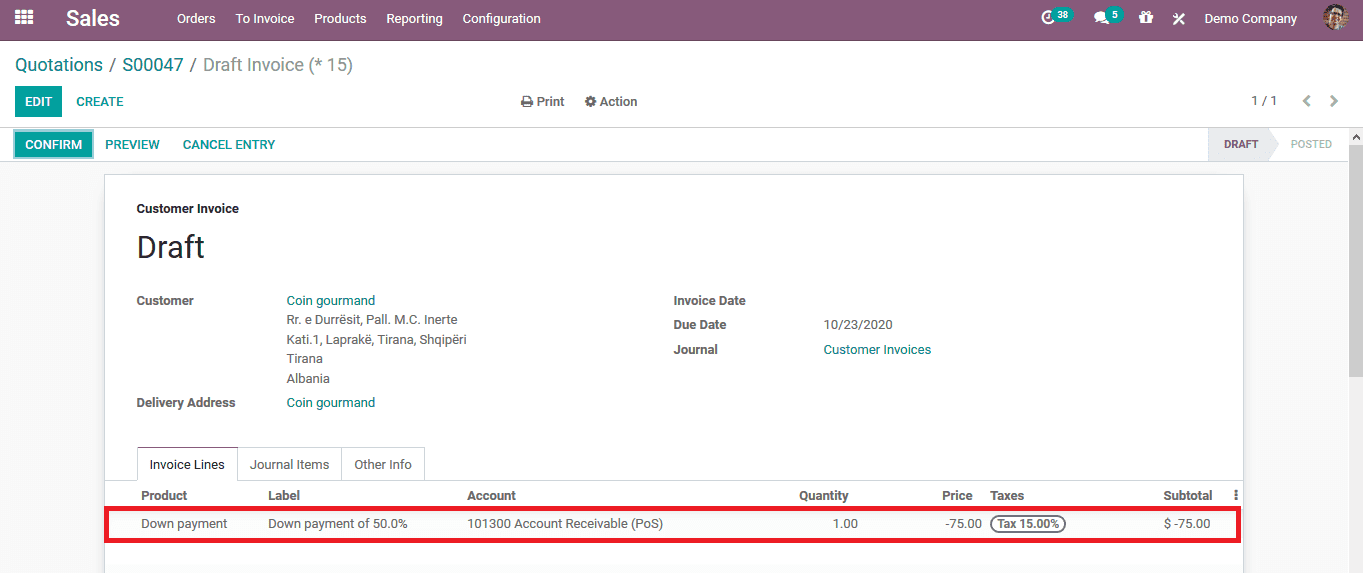Click '101300 Account Receivable (PoS)' cell
Image resolution: width=1363 pixels, height=573 pixels.
[565, 523]
